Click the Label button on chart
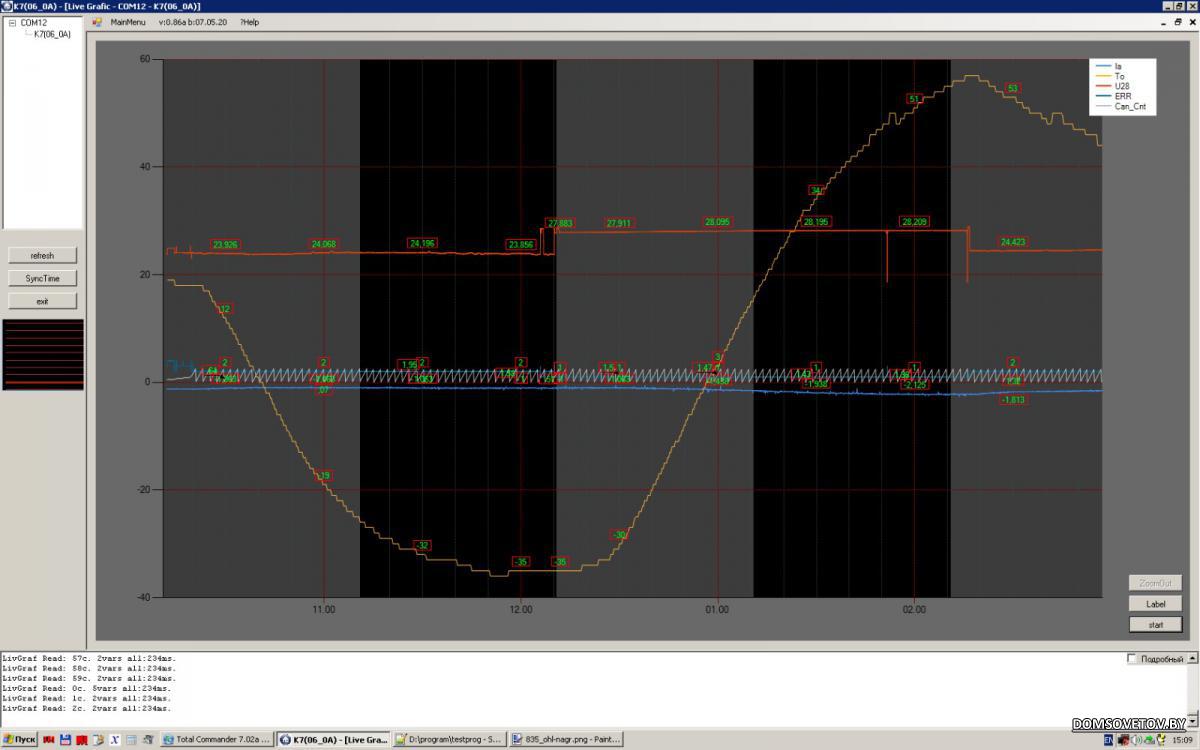The image size is (1200, 750). (x=1155, y=604)
